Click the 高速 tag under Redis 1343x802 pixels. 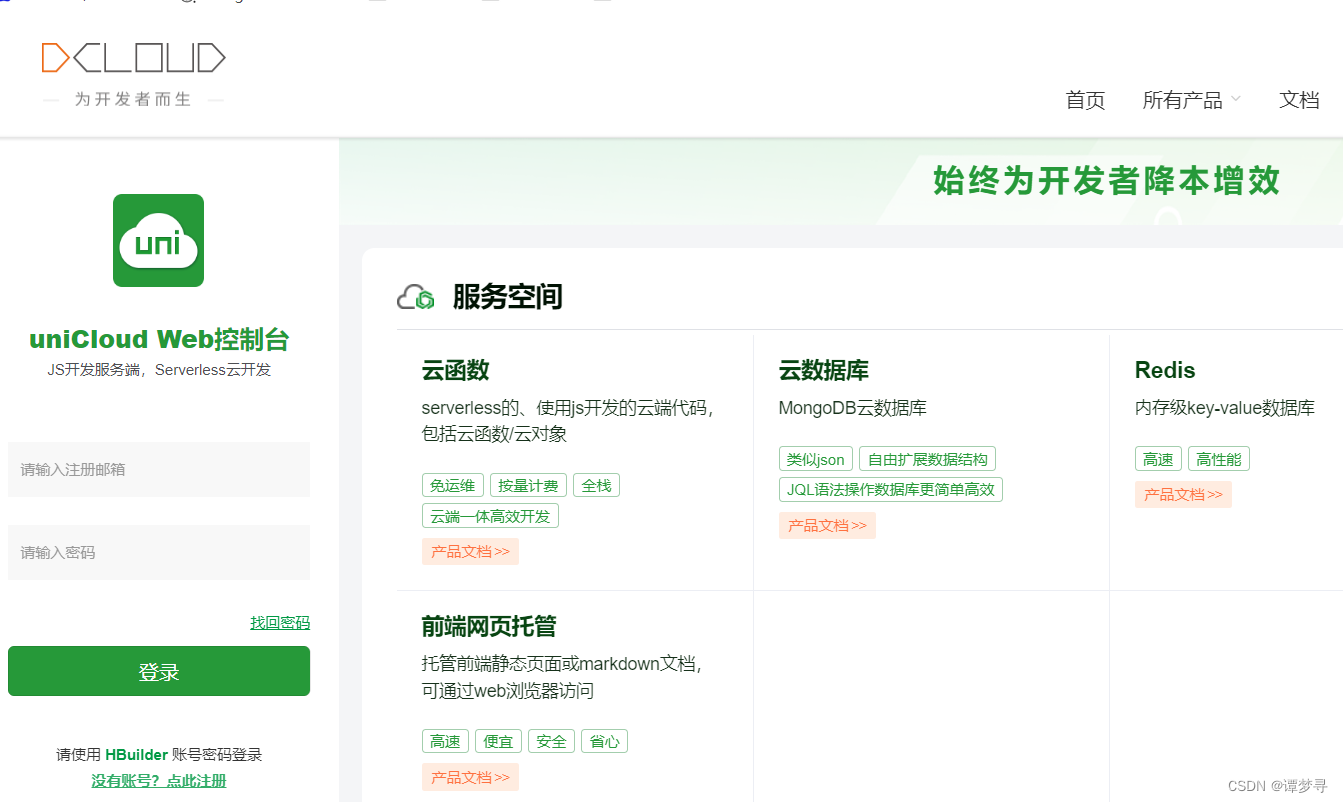(x=1158, y=459)
